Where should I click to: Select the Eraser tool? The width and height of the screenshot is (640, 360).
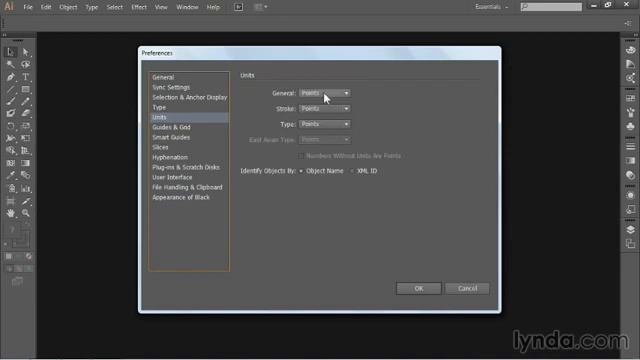coord(25,113)
